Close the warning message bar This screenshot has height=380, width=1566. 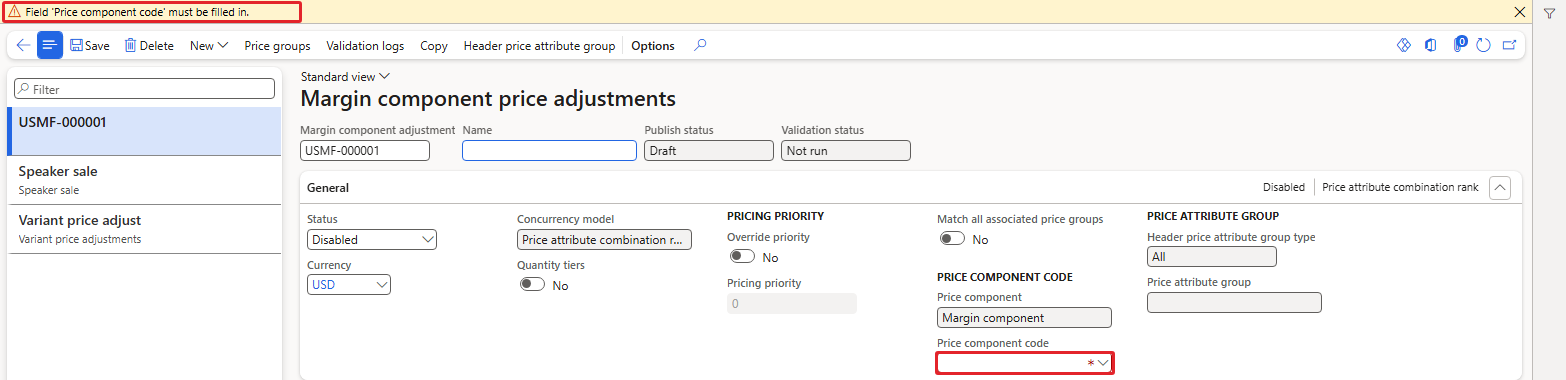[1520, 12]
